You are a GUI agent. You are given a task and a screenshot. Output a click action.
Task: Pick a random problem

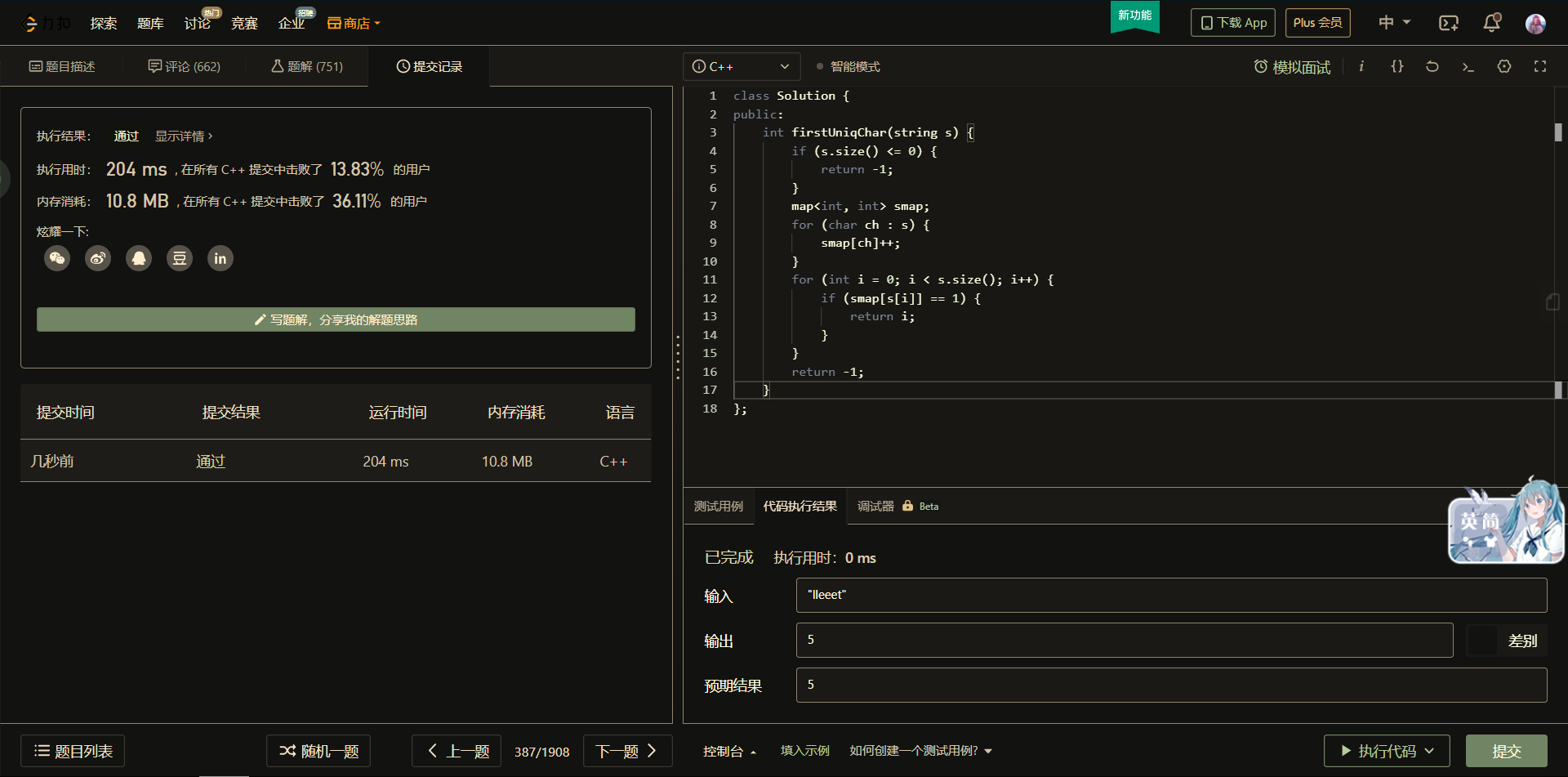318,751
